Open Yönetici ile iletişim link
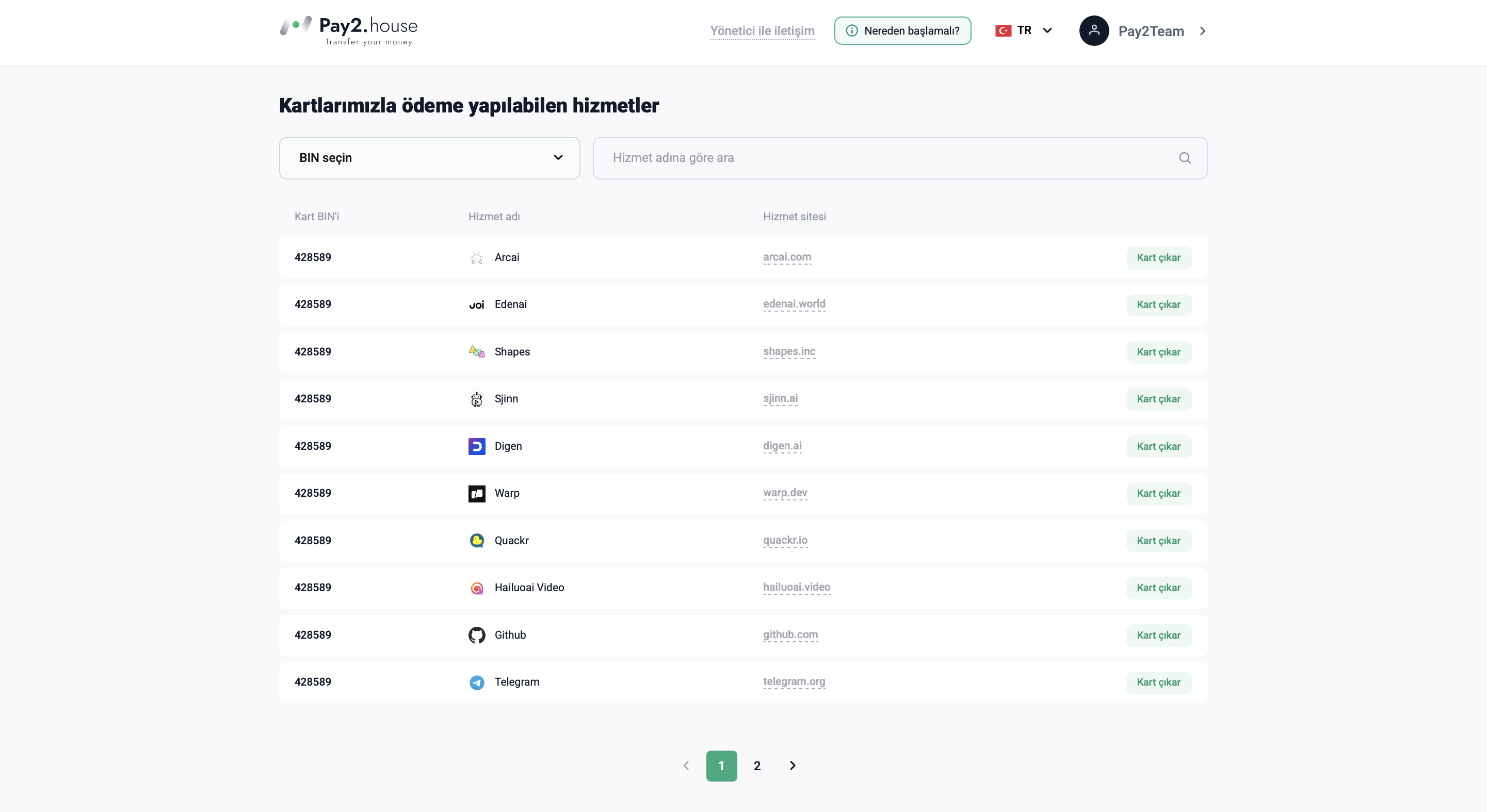 click(762, 31)
